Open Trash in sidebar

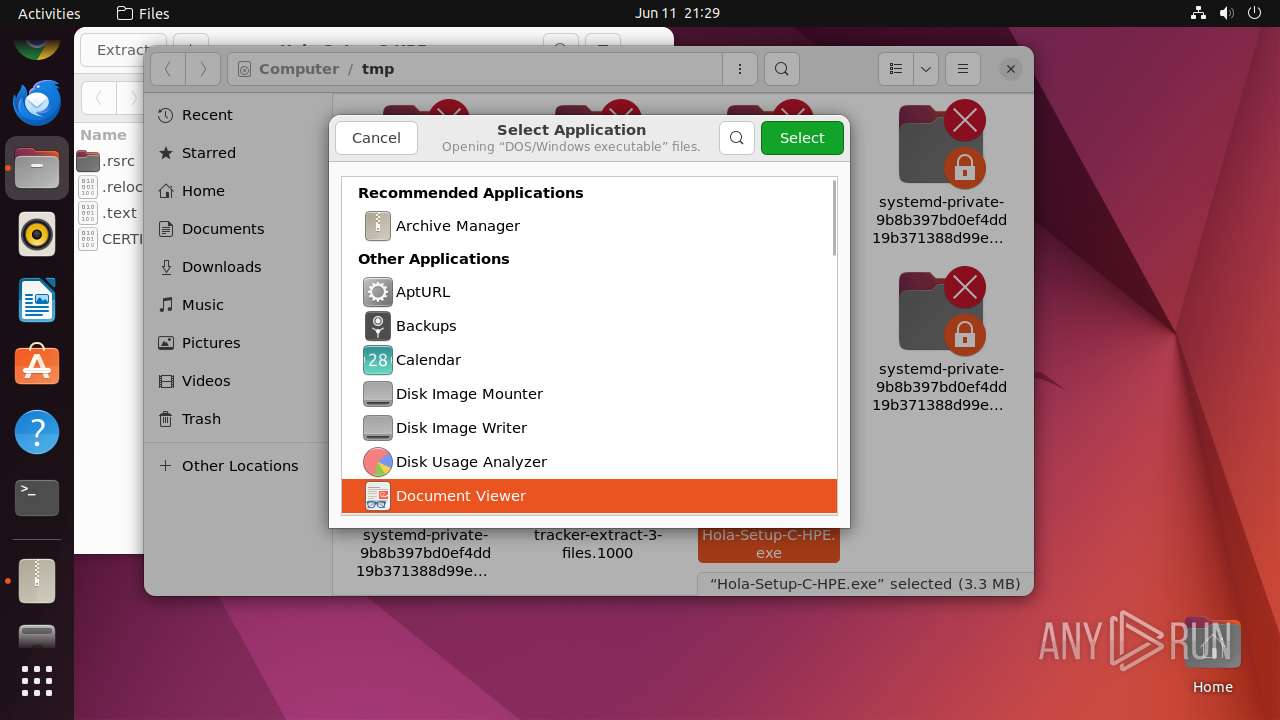[x=238, y=419]
